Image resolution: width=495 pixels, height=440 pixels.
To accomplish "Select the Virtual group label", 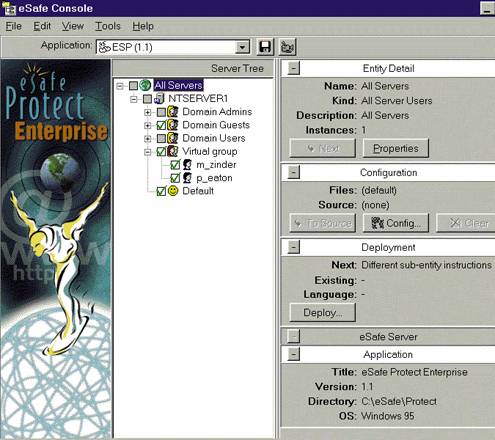I will pos(210,152).
